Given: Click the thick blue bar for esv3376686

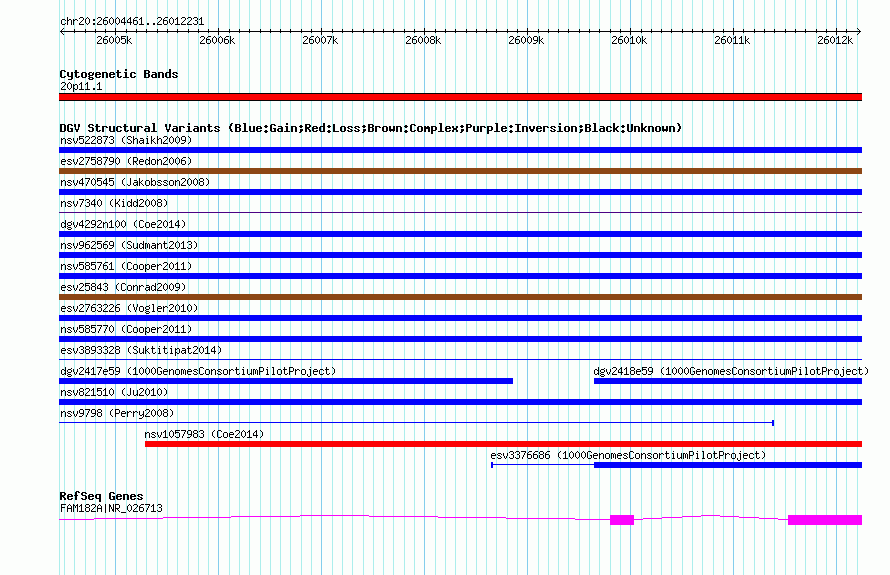Looking at the screenshot, I should click(728, 465).
